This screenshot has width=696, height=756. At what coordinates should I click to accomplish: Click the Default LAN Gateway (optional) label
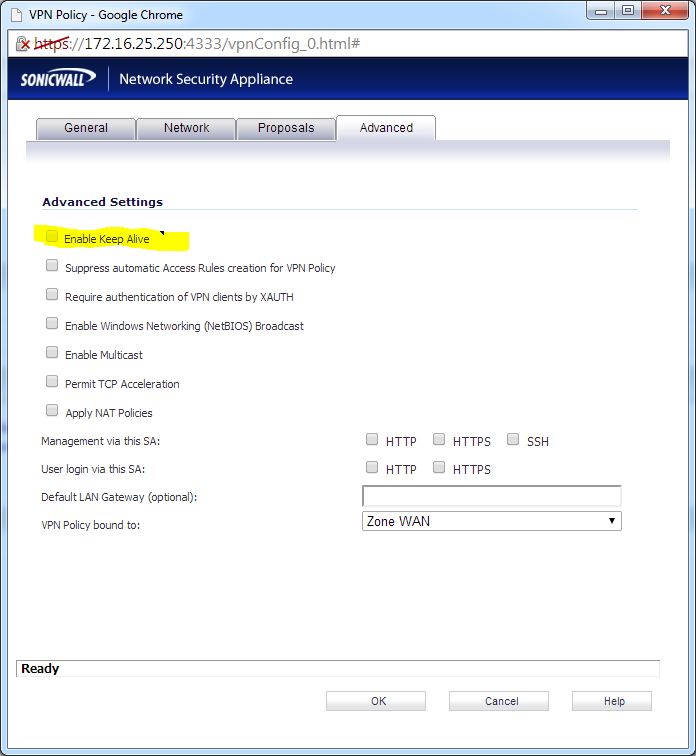point(119,497)
